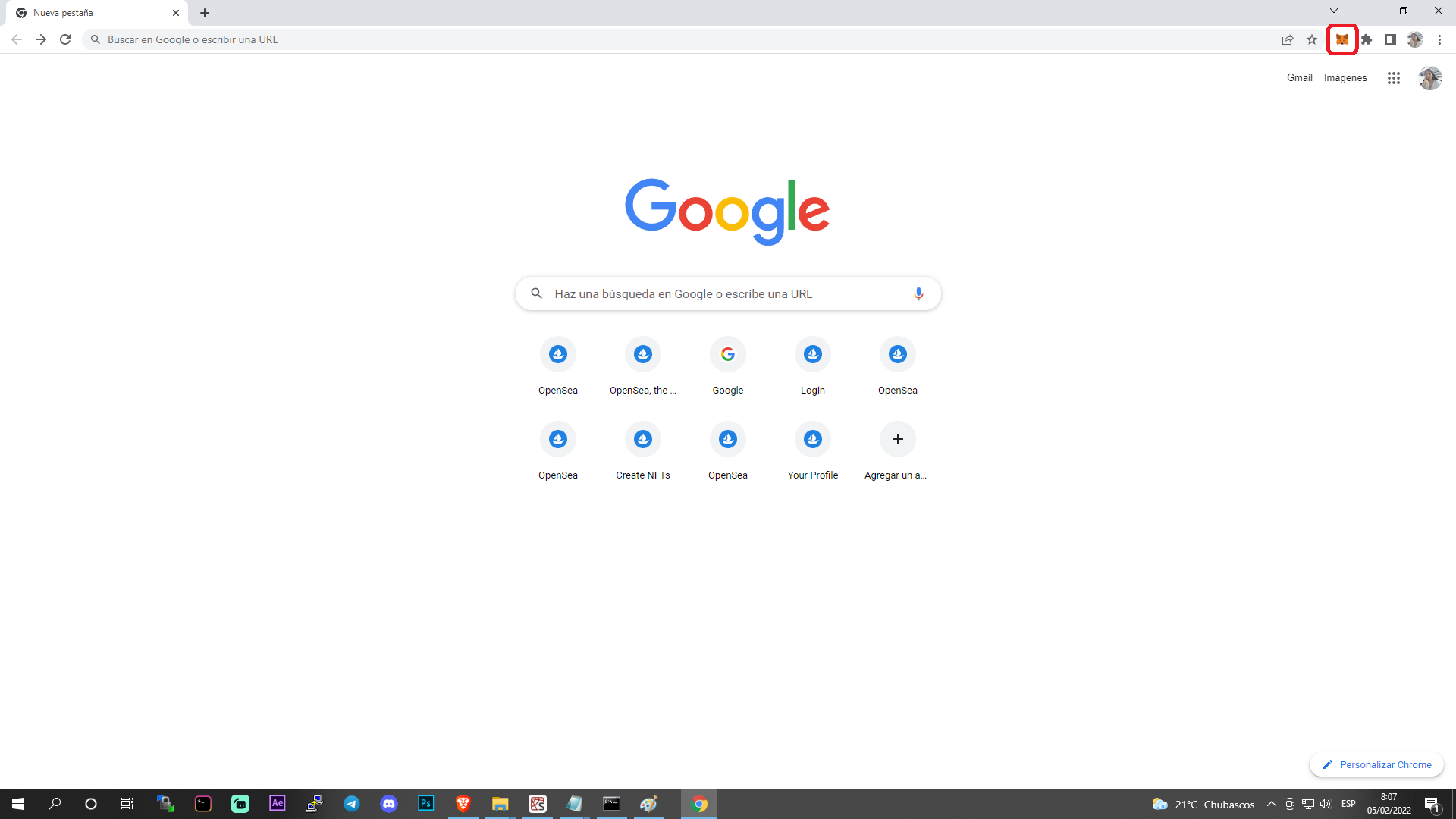Open Discord from taskbar
Viewport: 1456px width, 819px height.
pos(389,804)
